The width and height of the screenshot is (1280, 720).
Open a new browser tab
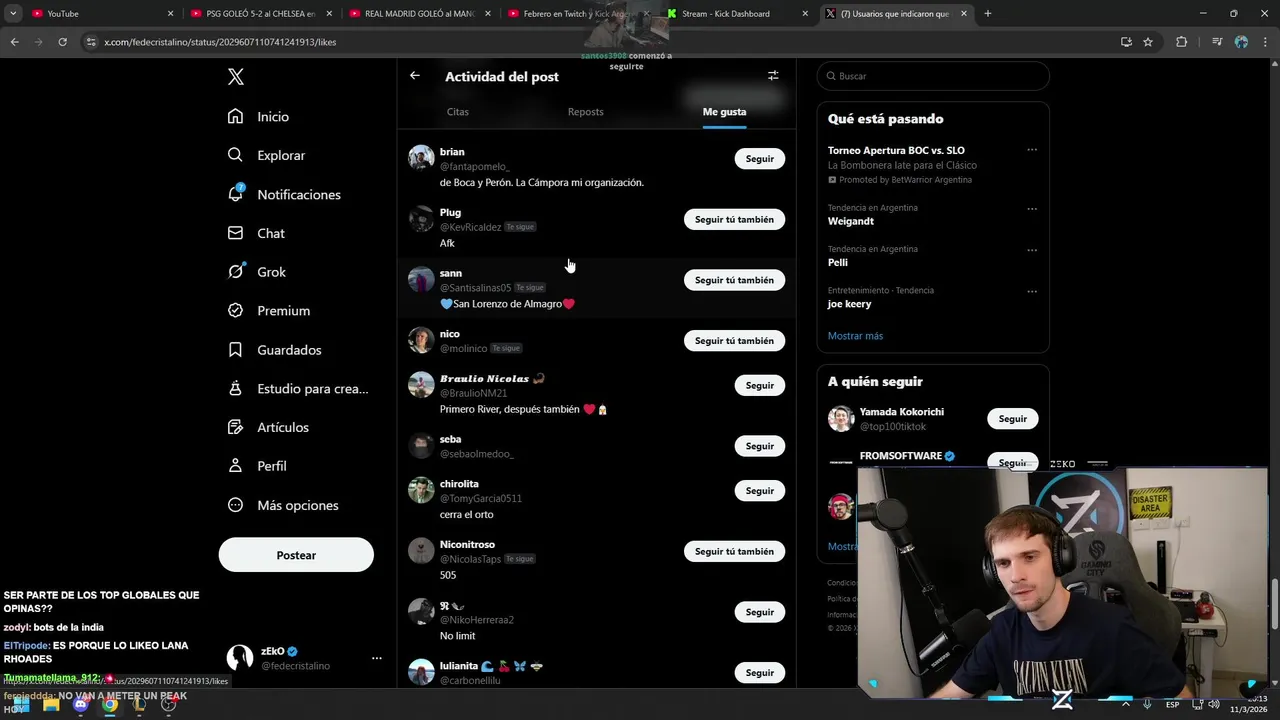click(x=988, y=14)
